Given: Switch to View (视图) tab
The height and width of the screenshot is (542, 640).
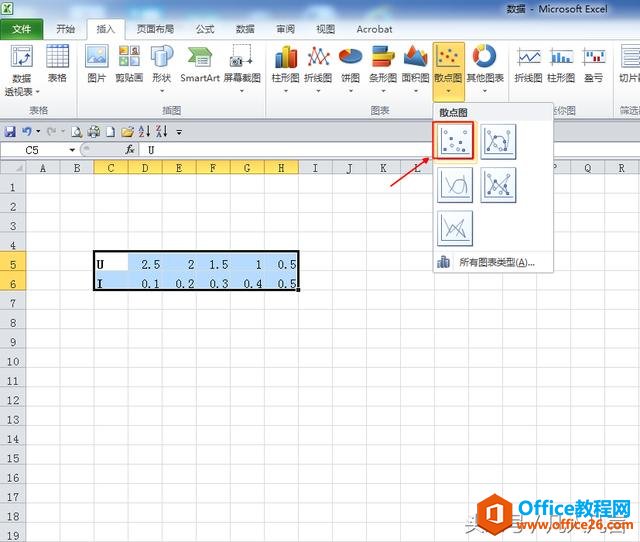Looking at the screenshot, I should [325, 29].
